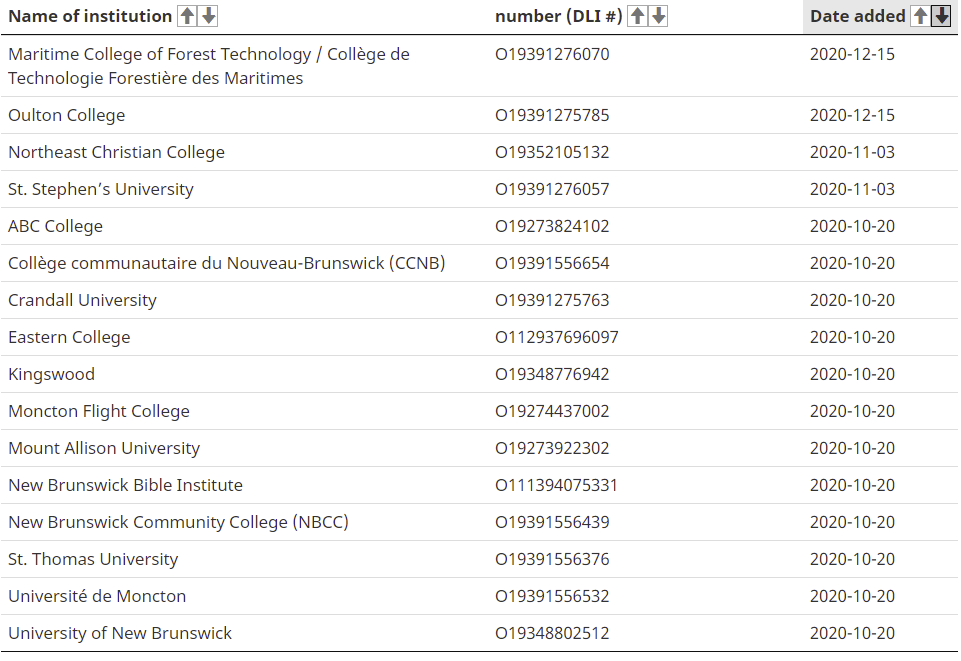Click DLI number O19273824102
The image size is (961, 661).
[x=552, y=226]
